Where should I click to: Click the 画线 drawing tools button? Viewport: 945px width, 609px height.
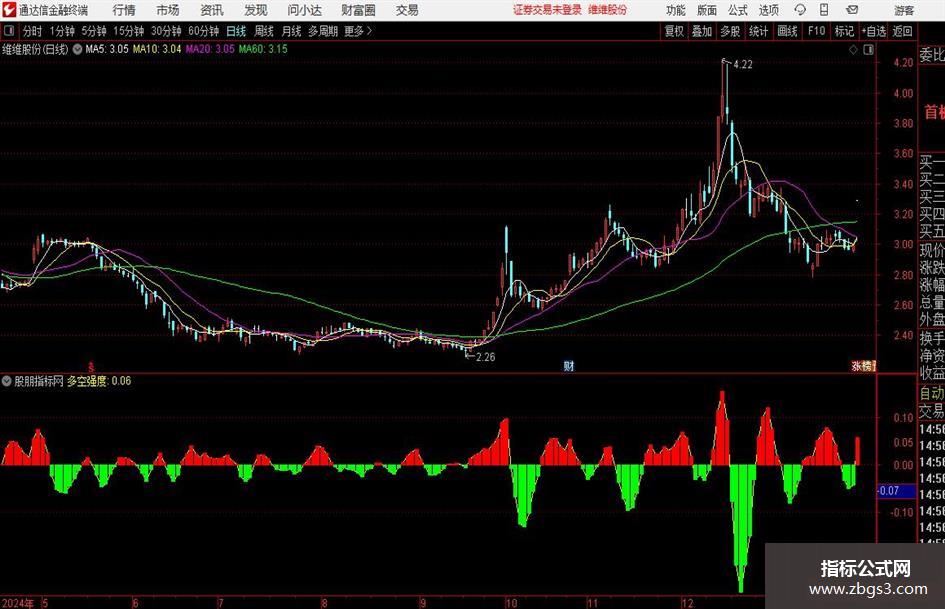pyautogui.click(x=787, y=31)
